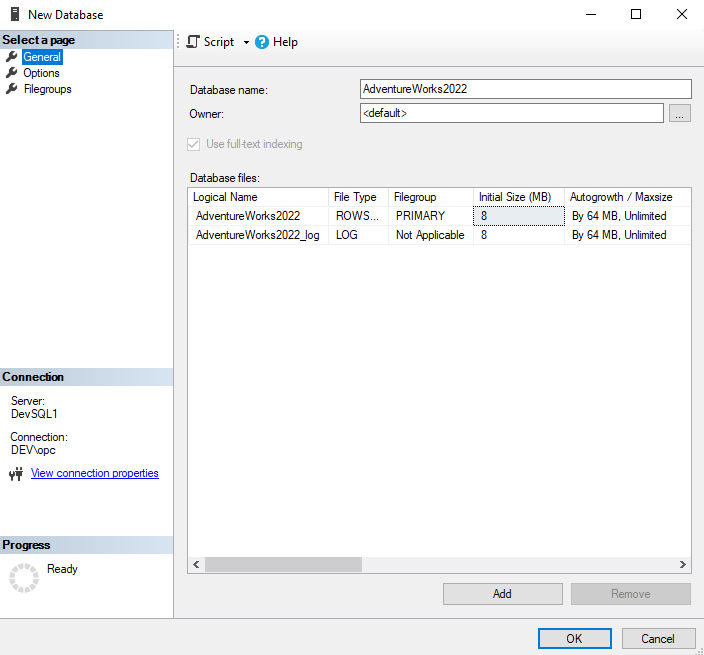Screen dimensions: 704x655
Task: Click the PRIMARY filegroup cell
Action: click(431, 216)
